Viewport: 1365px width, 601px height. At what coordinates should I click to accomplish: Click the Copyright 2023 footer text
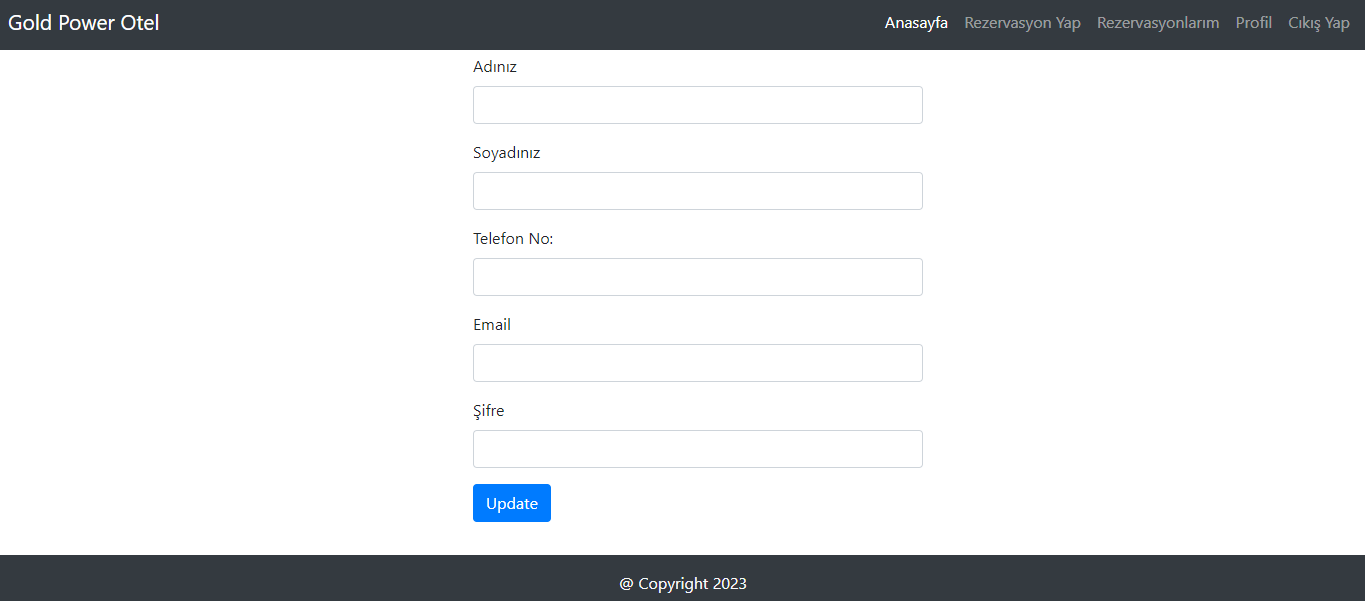tap(683, 583)
